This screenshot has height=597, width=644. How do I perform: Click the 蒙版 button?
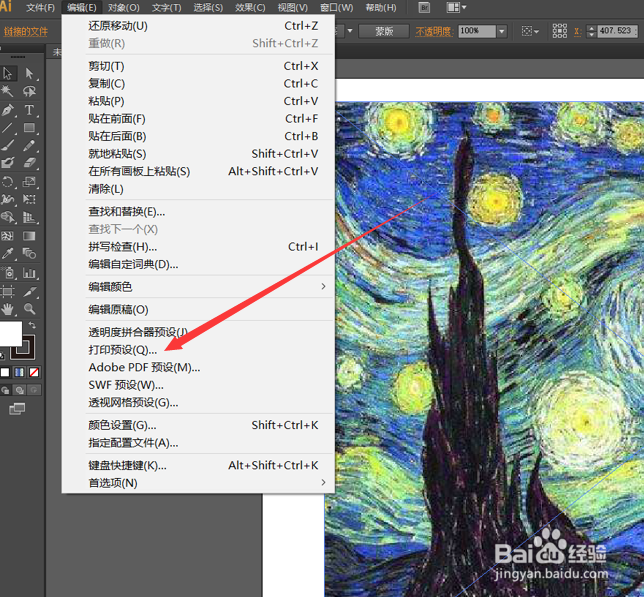tap(384, 31)
